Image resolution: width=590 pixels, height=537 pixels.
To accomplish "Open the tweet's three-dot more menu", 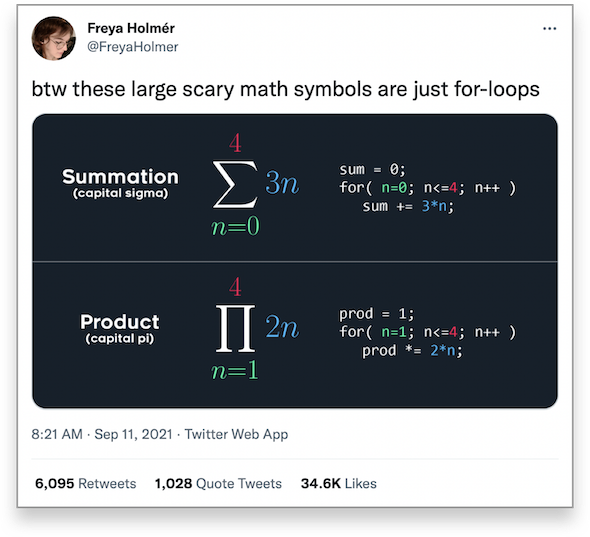I will (x=549, y=29).
